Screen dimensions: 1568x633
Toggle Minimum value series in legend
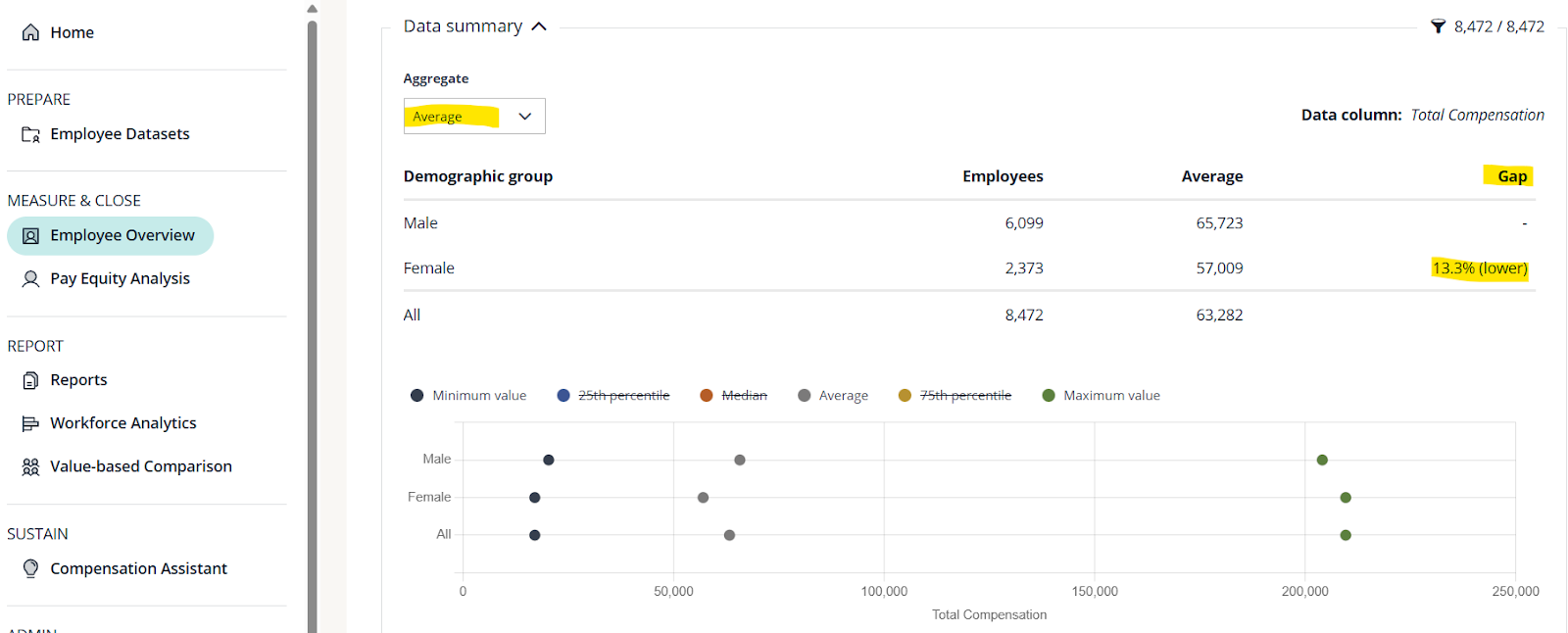pos(469,396)
